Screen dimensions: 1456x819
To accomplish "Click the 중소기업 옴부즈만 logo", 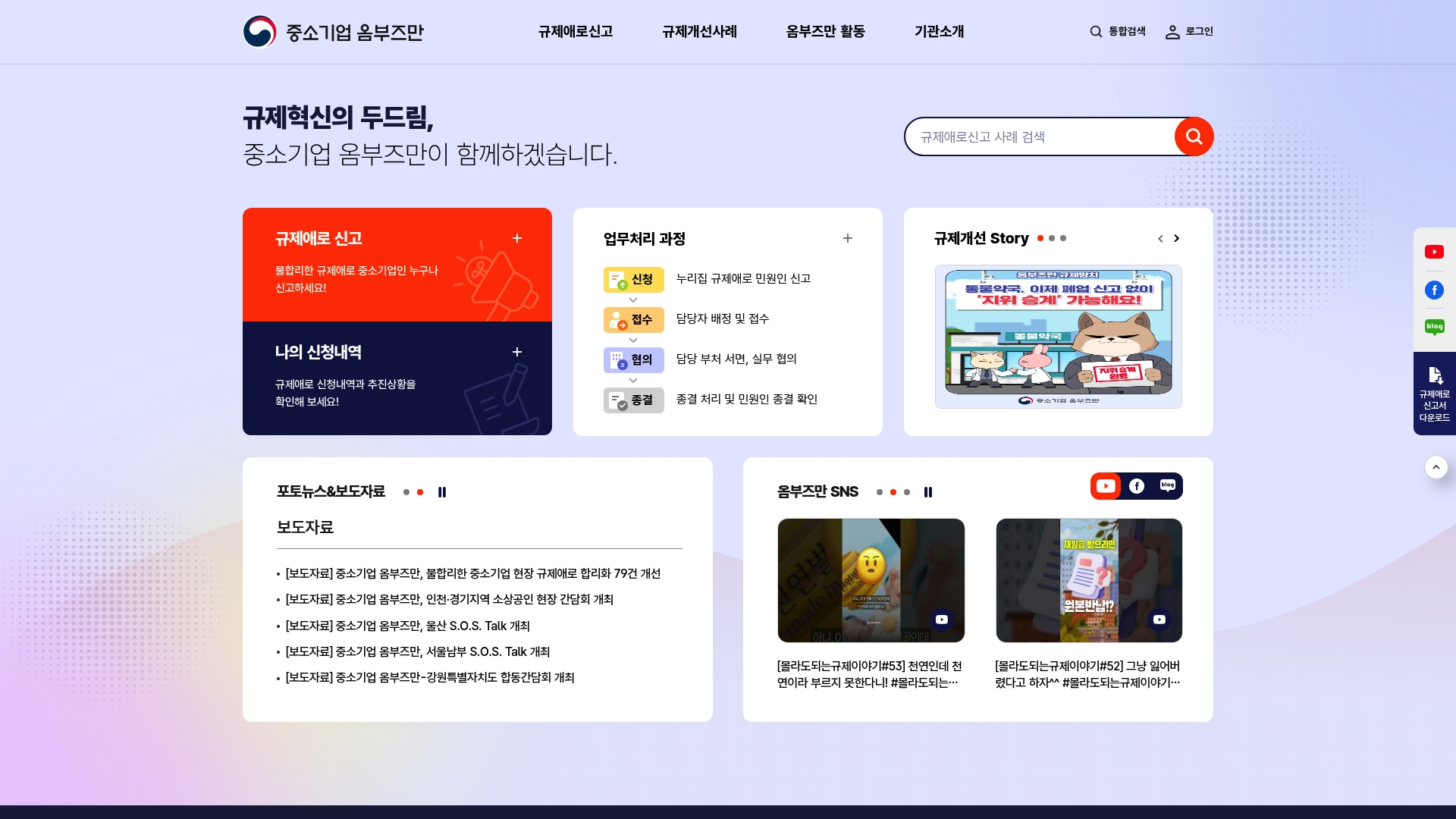I will click(334, 32).
